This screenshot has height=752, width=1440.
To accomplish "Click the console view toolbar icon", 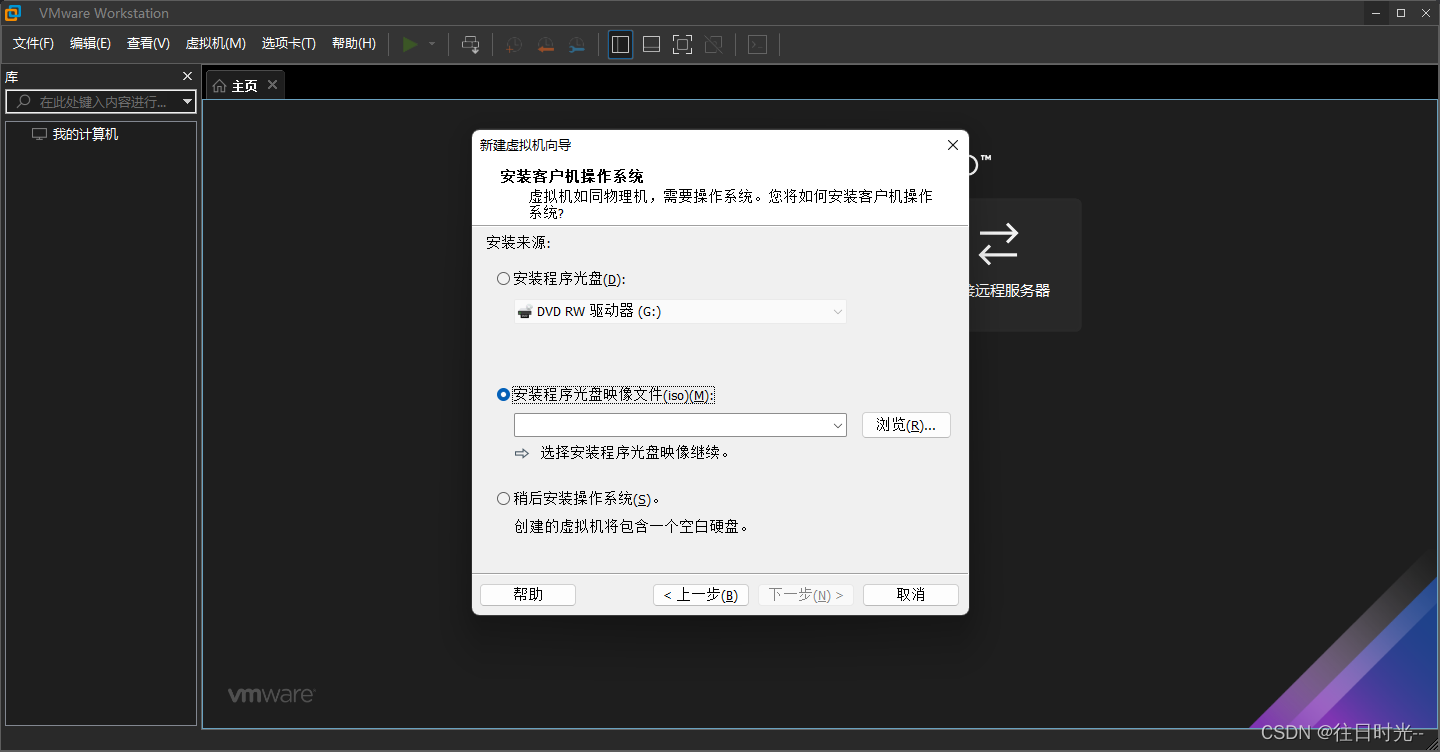I will (x=757, y=44).
